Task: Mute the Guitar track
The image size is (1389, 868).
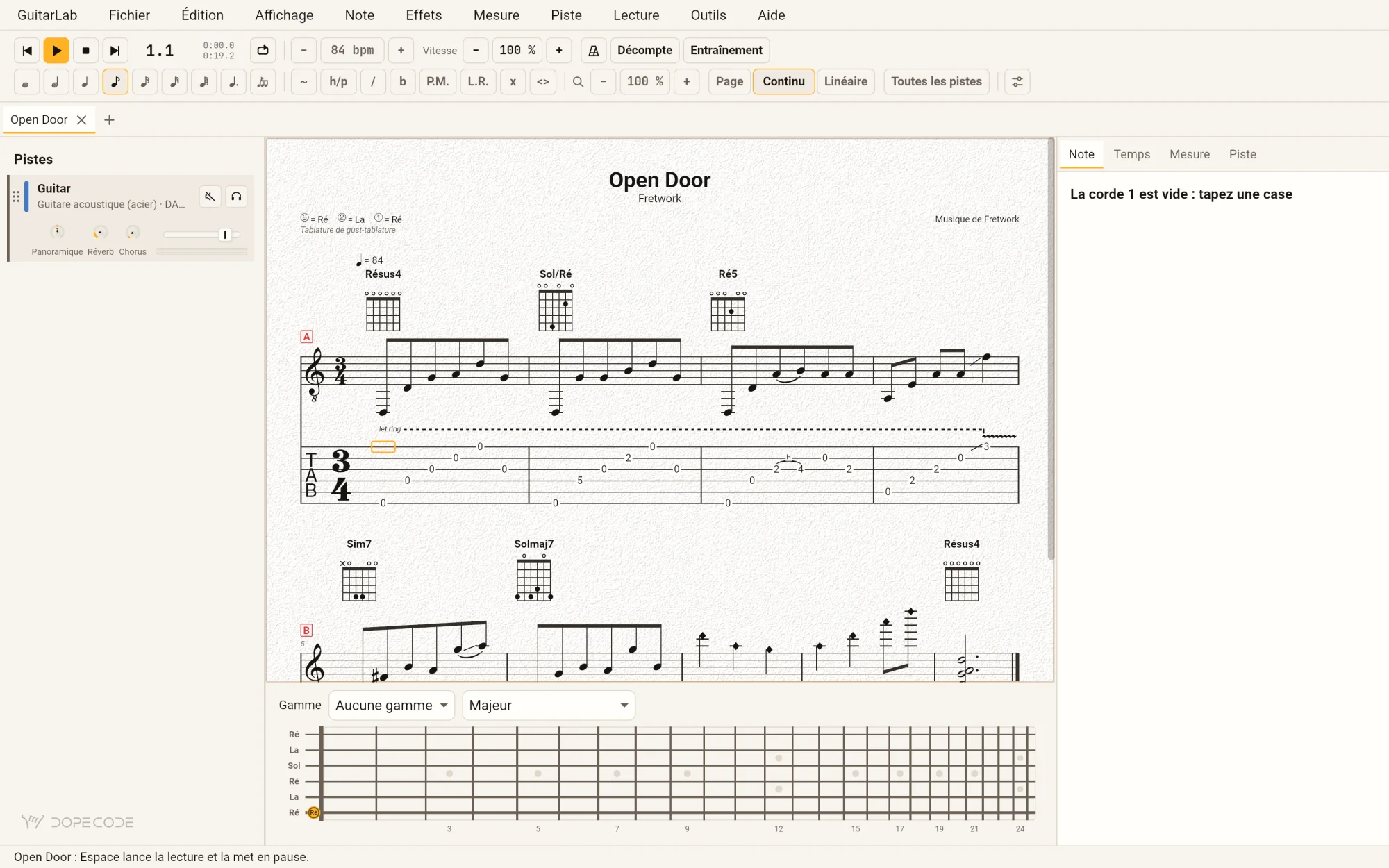Action: (210, 197)
